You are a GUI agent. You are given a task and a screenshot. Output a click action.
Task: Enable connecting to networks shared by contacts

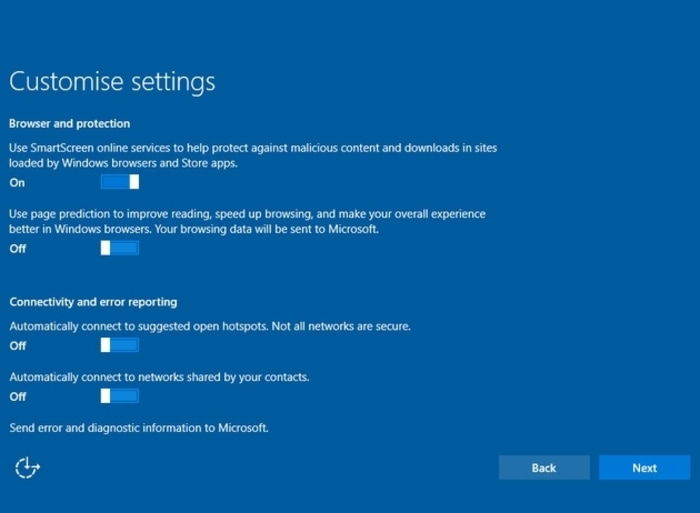click(120, 396)
